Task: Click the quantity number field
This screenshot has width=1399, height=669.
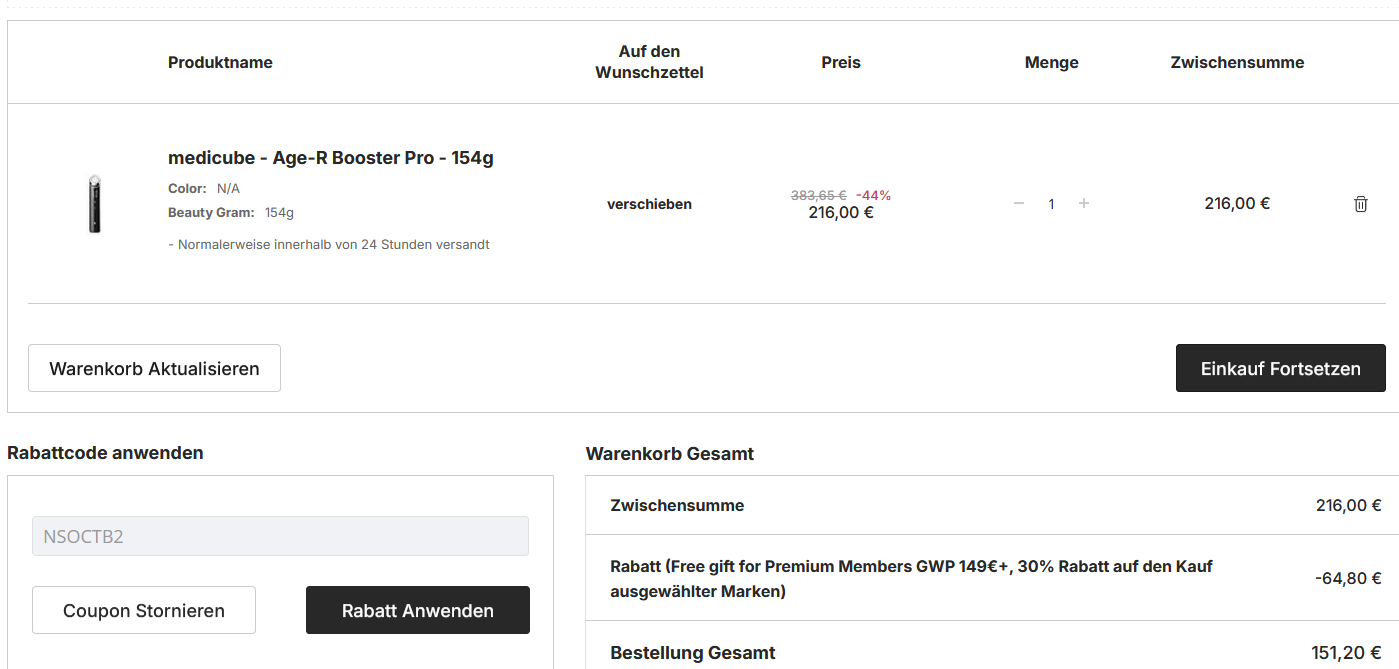Action: point(1051,204)
